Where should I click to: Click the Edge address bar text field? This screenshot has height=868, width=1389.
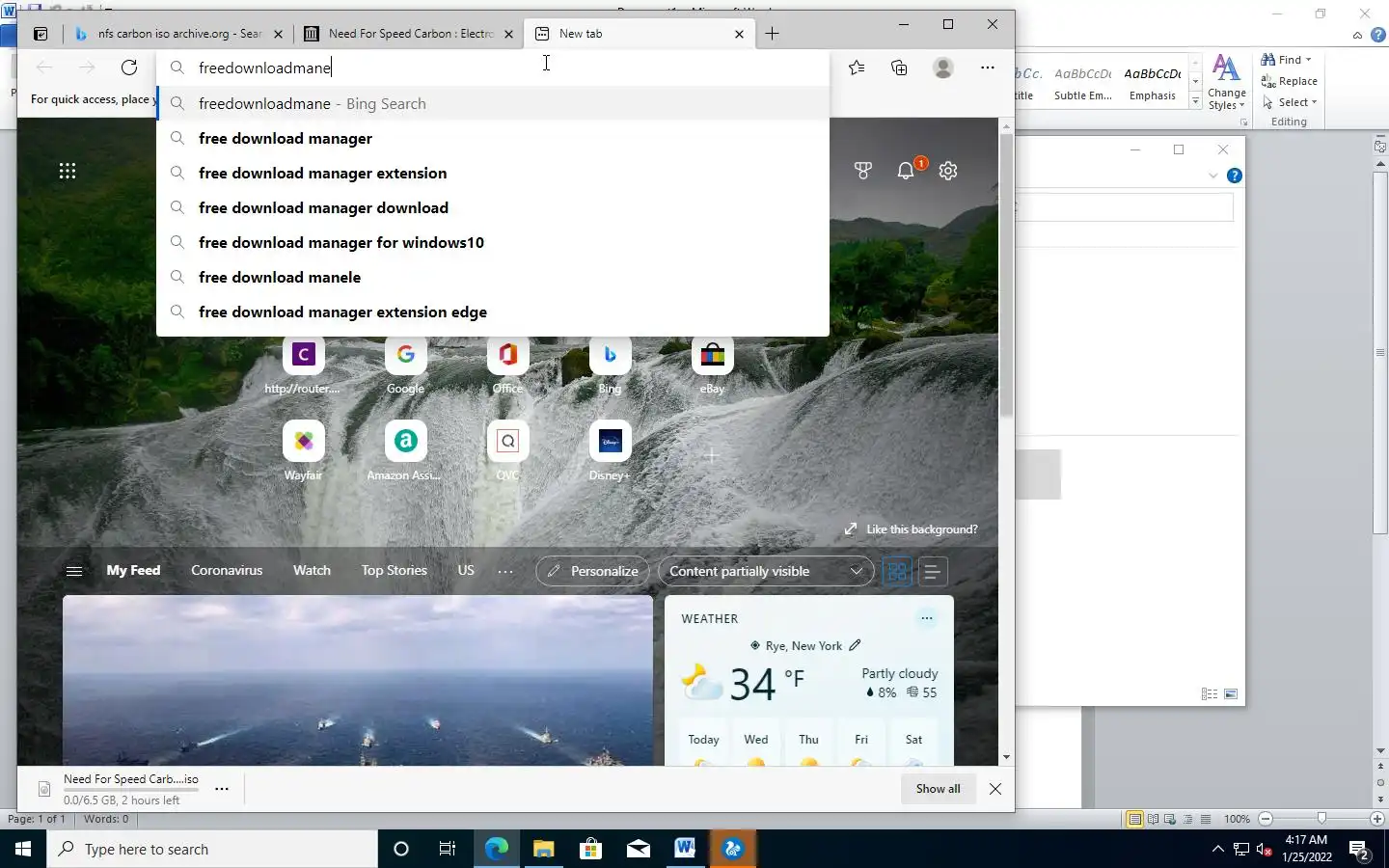tap(493, 68)
